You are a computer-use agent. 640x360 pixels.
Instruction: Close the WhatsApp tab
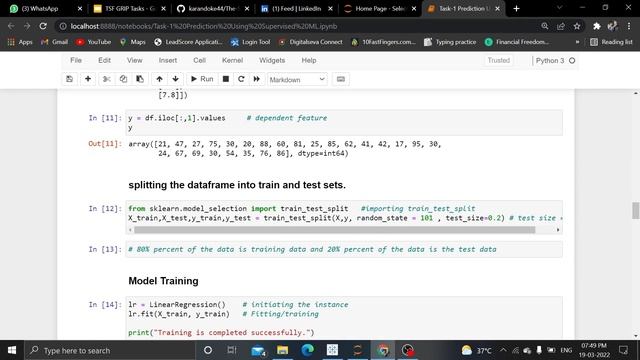[x=80, y=9]
